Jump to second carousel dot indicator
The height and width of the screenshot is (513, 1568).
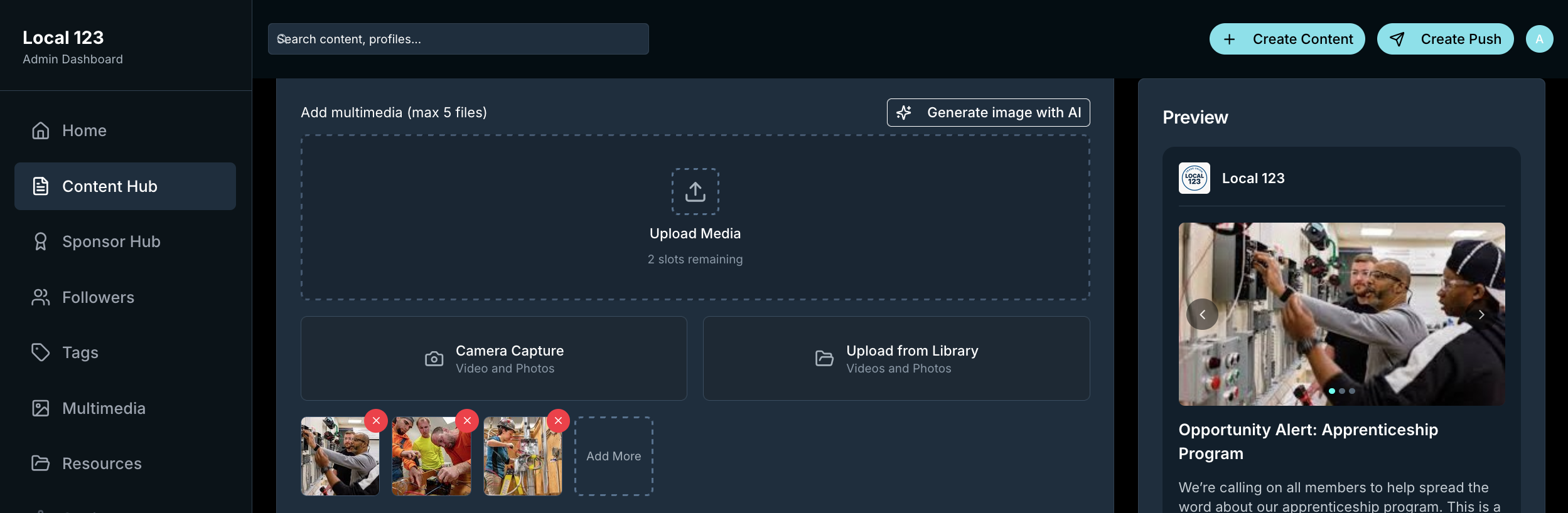[x=1342, y=391]
